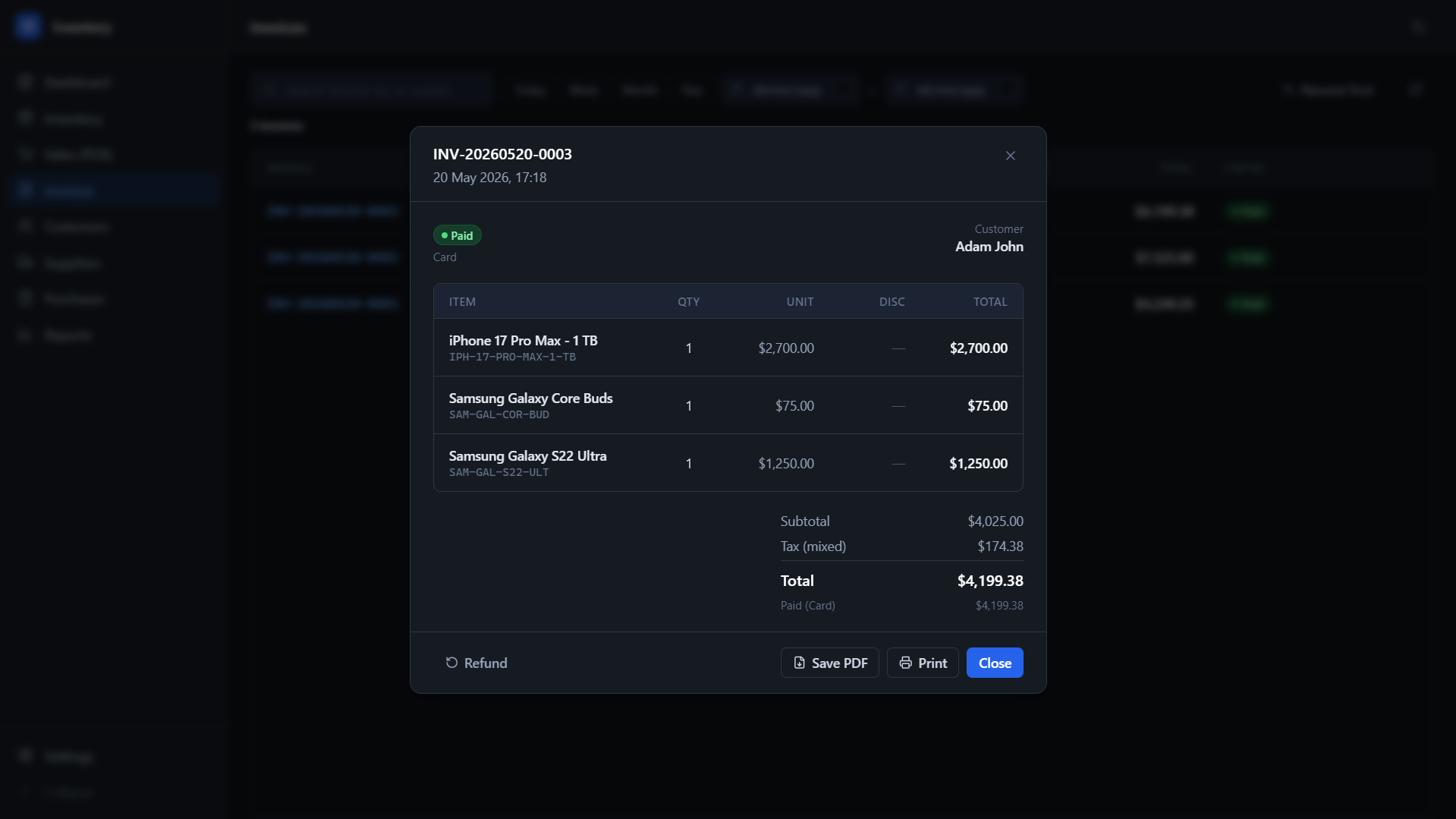Click the printer icon
This screenshot has width=1456, height=819.
[x=905, y=663]
